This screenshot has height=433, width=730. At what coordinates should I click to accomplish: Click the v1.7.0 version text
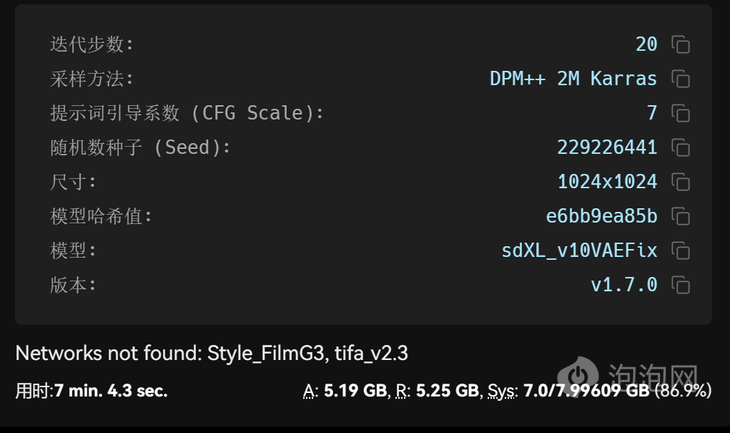tap(624, 285)
